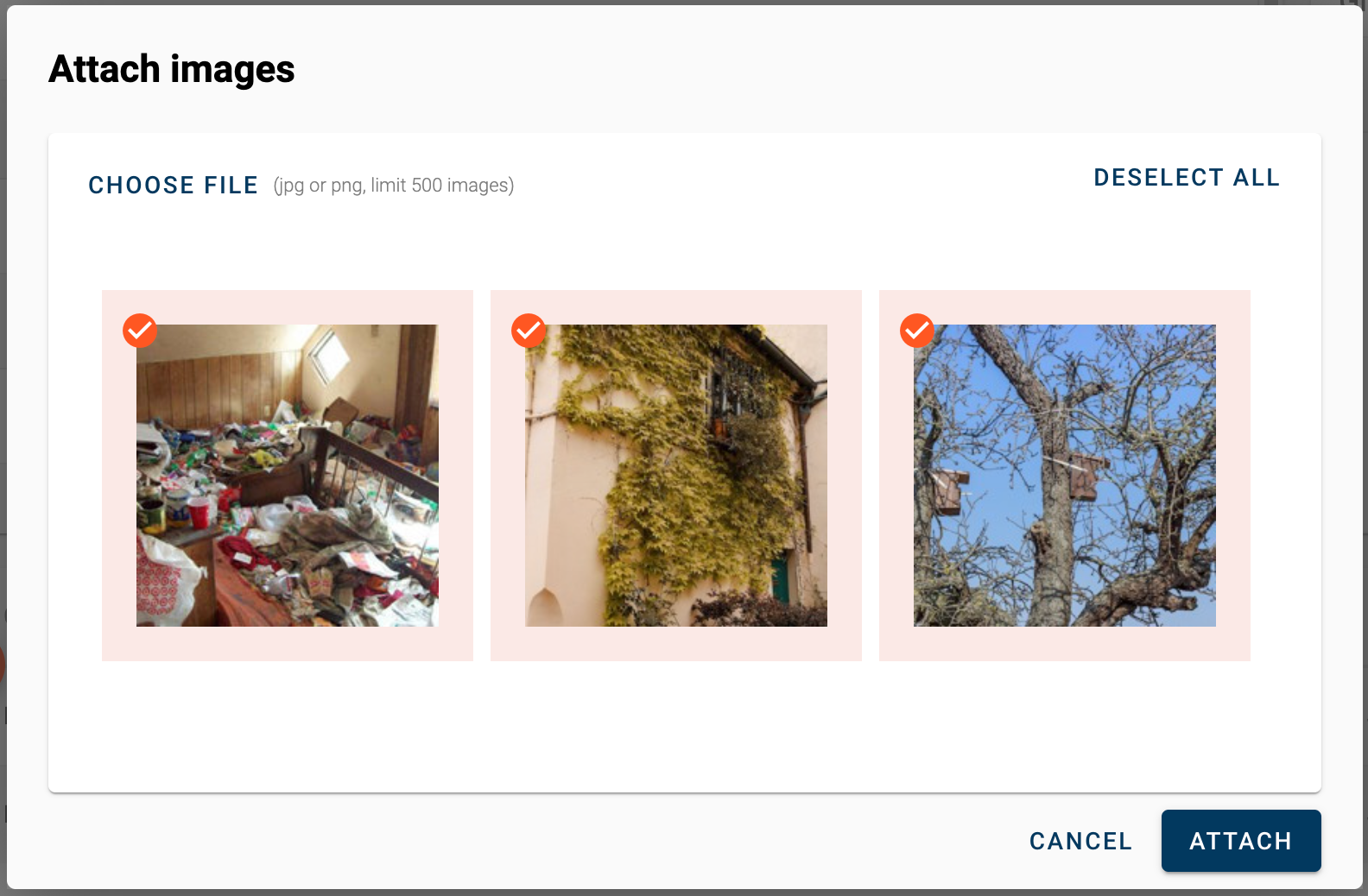Uncheck the orange checkmark on tree birdhouse photo
Screen dimensions: 1368x896
[x=917, y=331]
